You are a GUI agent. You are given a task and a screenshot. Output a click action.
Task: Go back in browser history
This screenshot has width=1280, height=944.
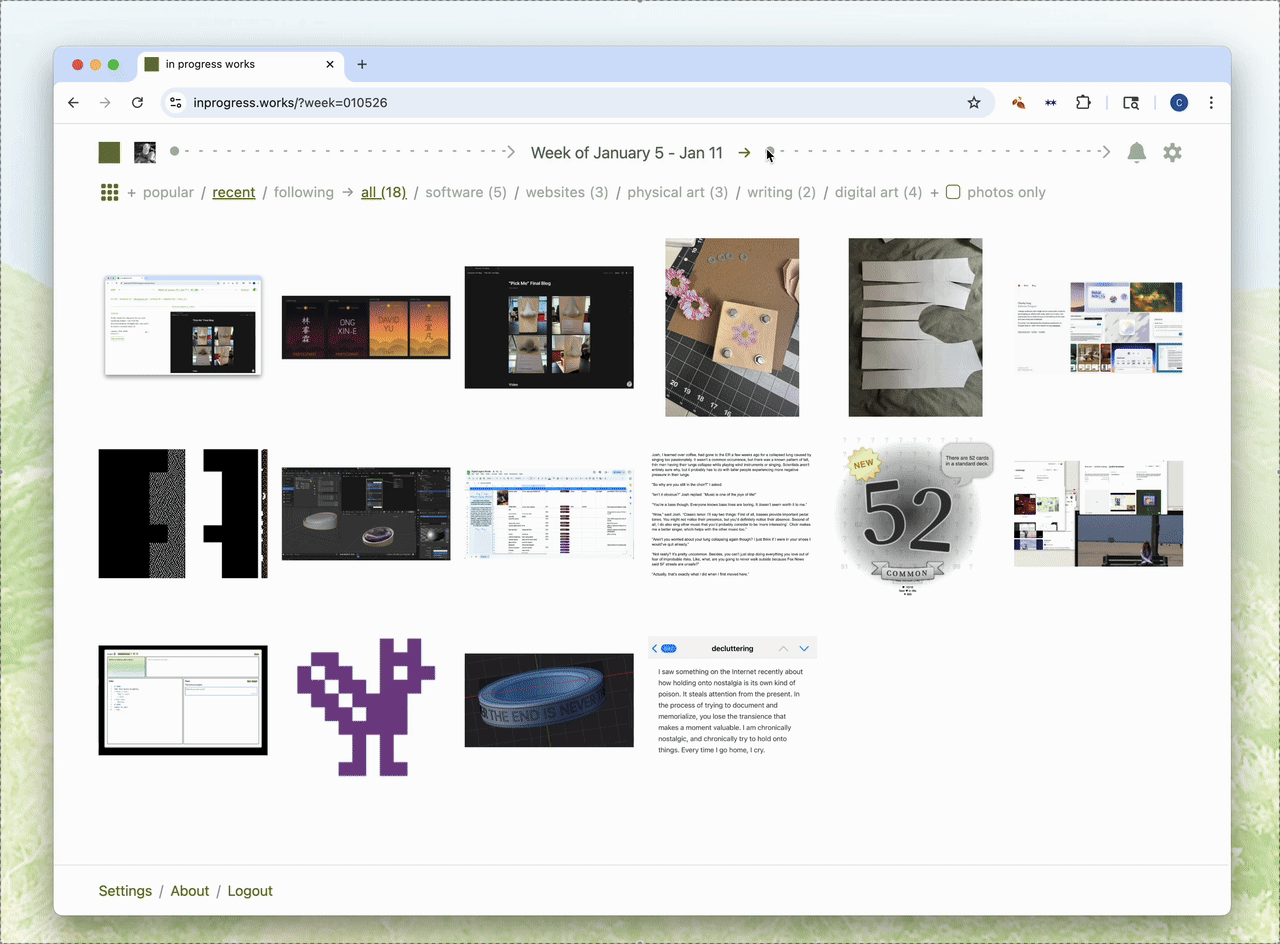73,103
